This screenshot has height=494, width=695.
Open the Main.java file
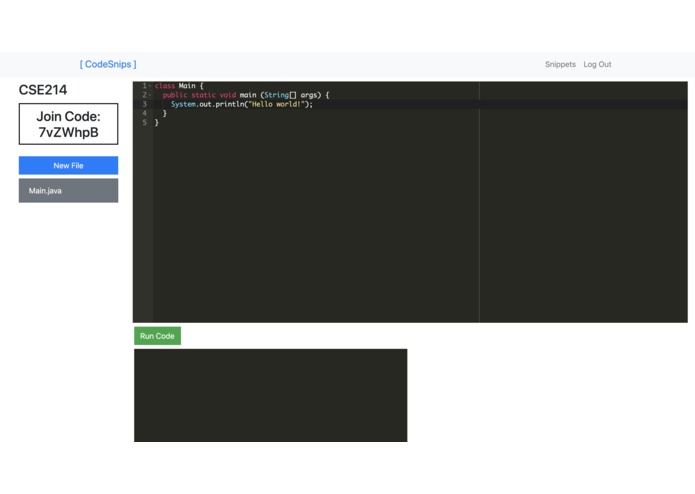click(68, 191)
